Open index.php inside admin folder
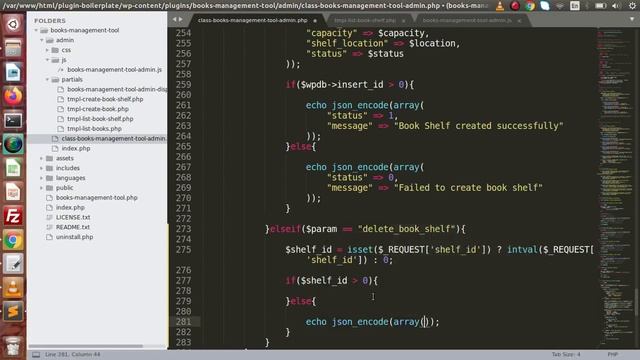 click(76, 148)
